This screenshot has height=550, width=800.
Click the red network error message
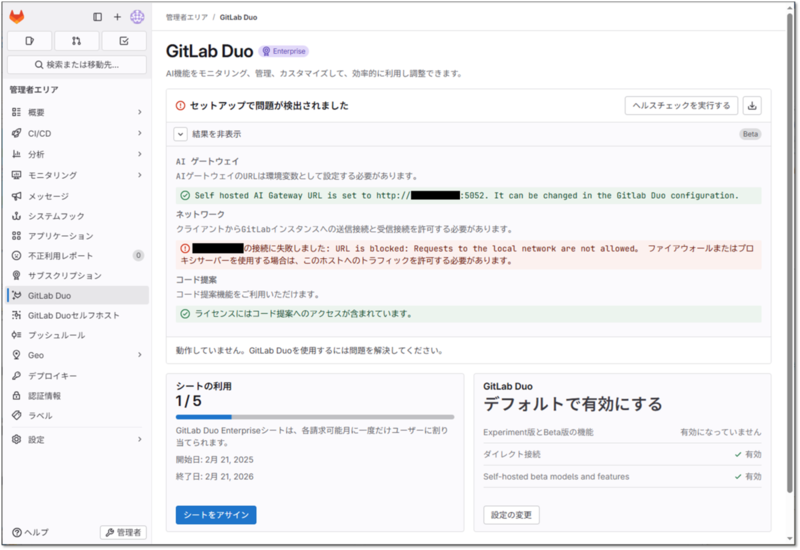coord(468,255)
